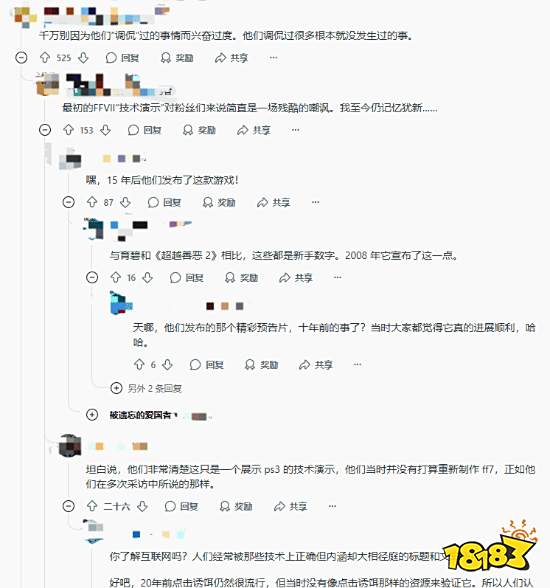Collapse the thread of the 153-vote comment
The height and width of the screenshot is (588, 550).
point(45,130)
